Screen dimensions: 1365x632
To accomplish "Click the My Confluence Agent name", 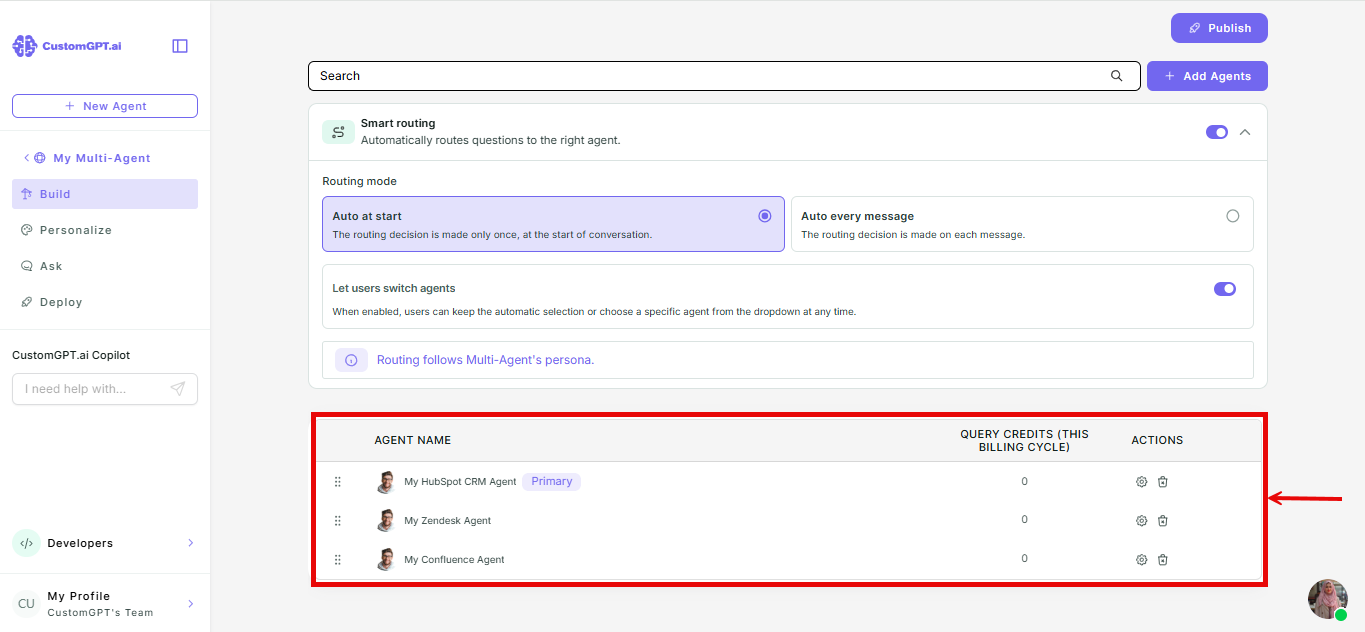I will pyautogui.click(x=454, y=560).
